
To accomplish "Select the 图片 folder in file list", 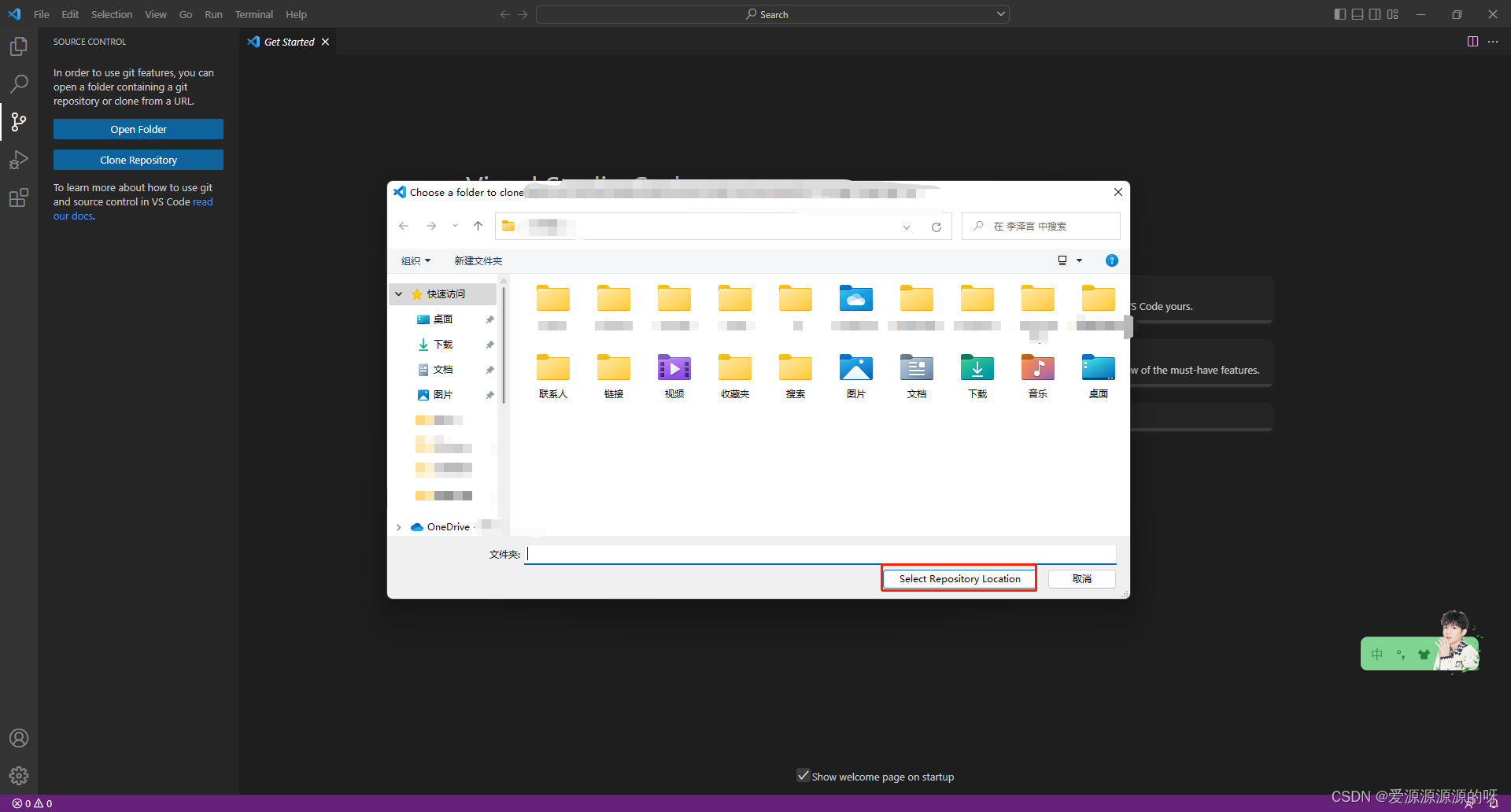I will point(856,377).
